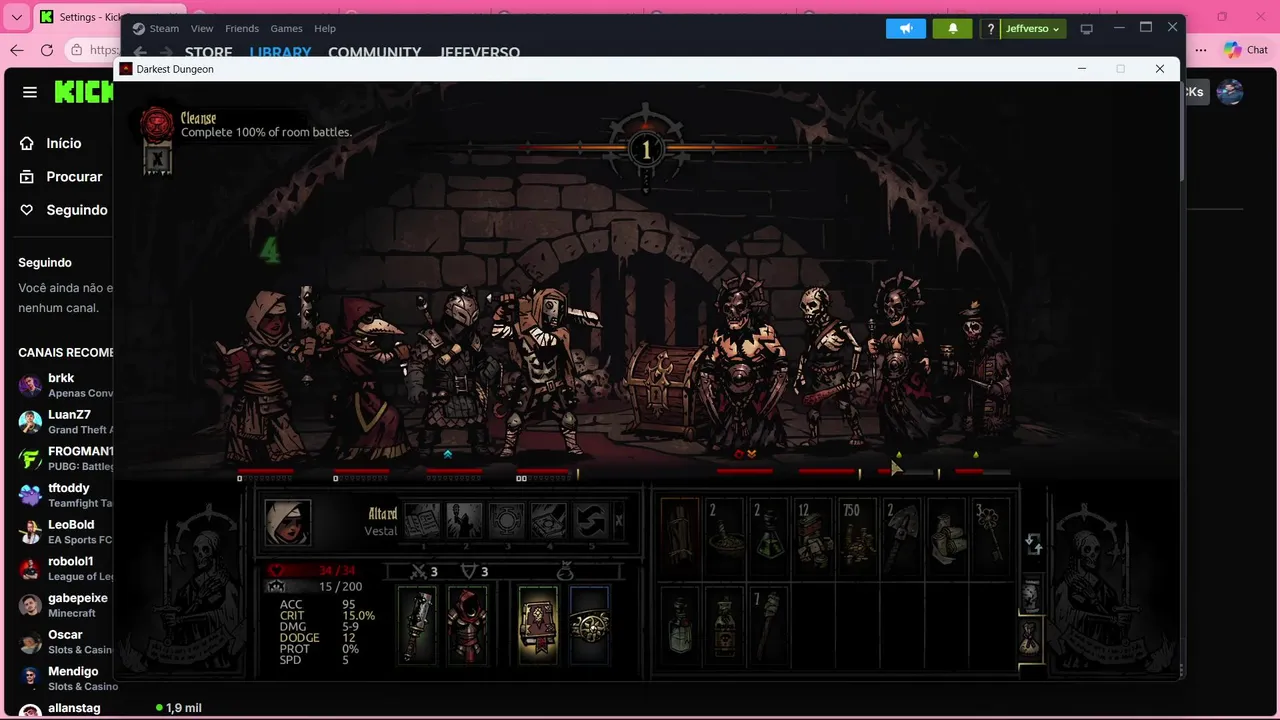Click the skeleton key item showing 3
The width and height of the screenshot is (1280, 720).
tap(991, 538)
